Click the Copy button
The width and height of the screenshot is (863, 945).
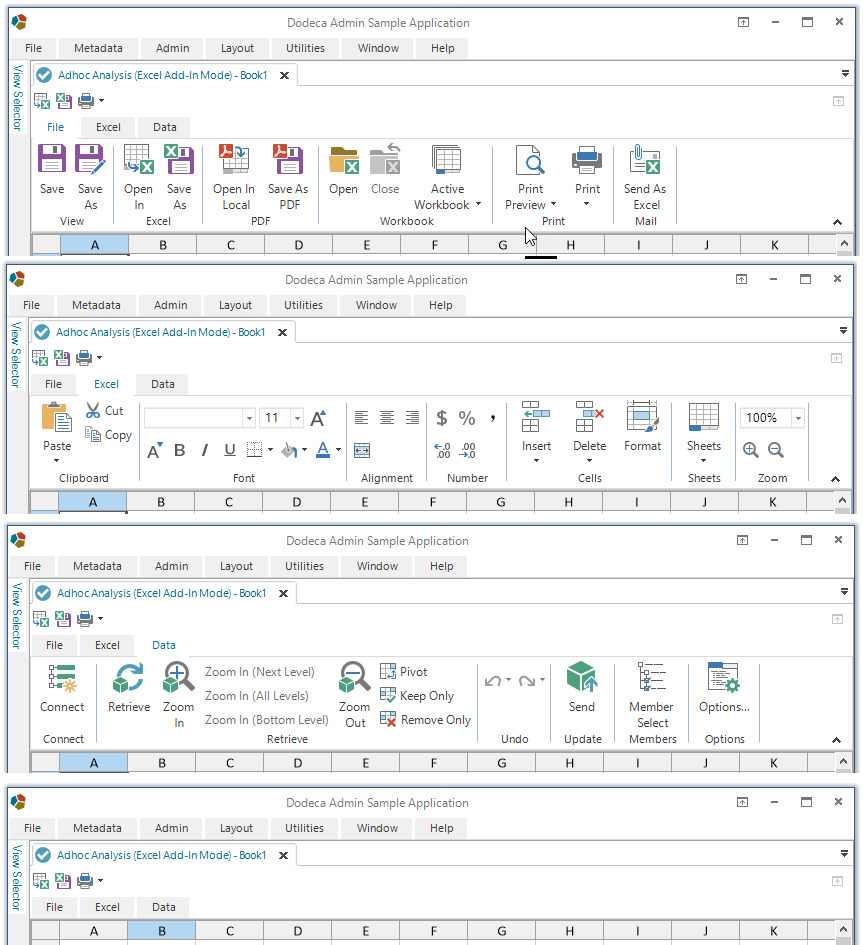pyautogui.click(x=108, y=435)
